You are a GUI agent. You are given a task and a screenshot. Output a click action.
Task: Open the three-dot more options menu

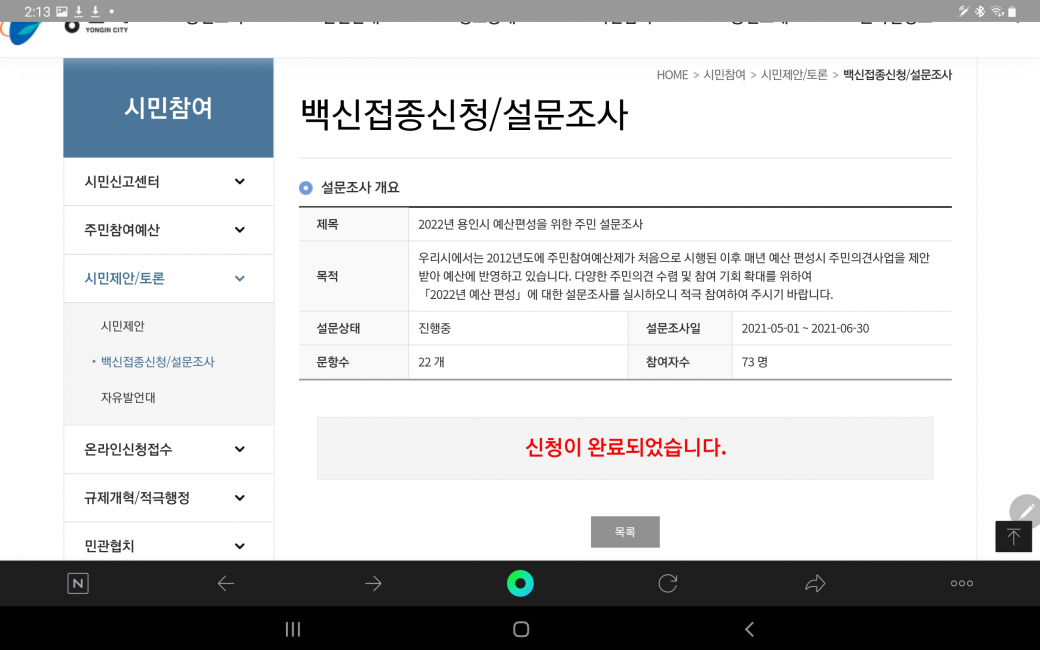[962, 584]
